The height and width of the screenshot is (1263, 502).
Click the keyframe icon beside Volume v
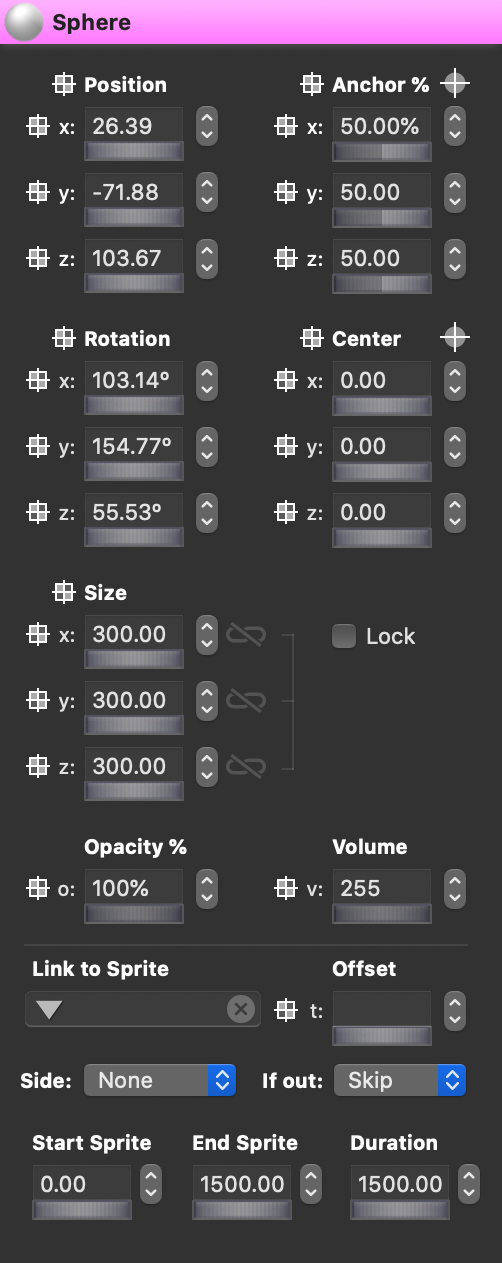(x=285, y=888)
